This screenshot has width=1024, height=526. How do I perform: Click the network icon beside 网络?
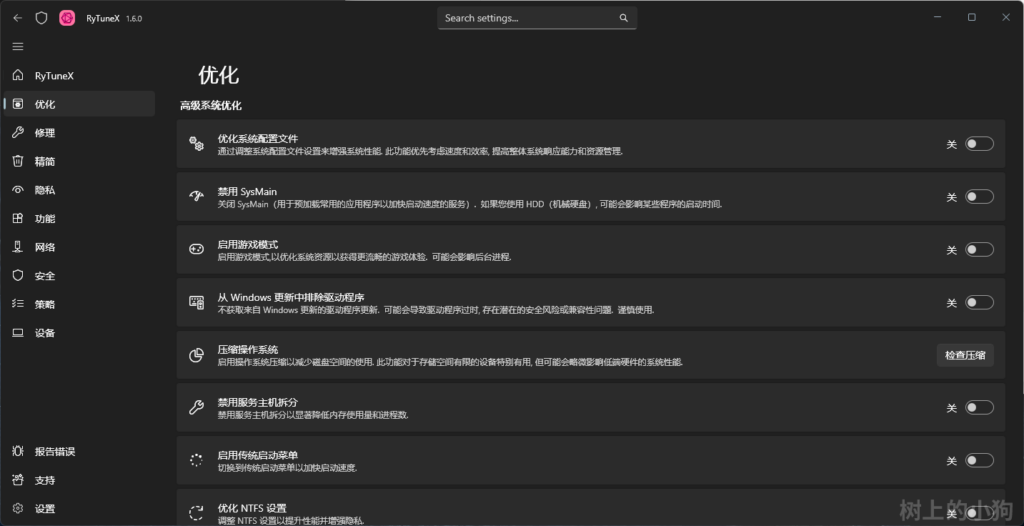tap(18, 247)
